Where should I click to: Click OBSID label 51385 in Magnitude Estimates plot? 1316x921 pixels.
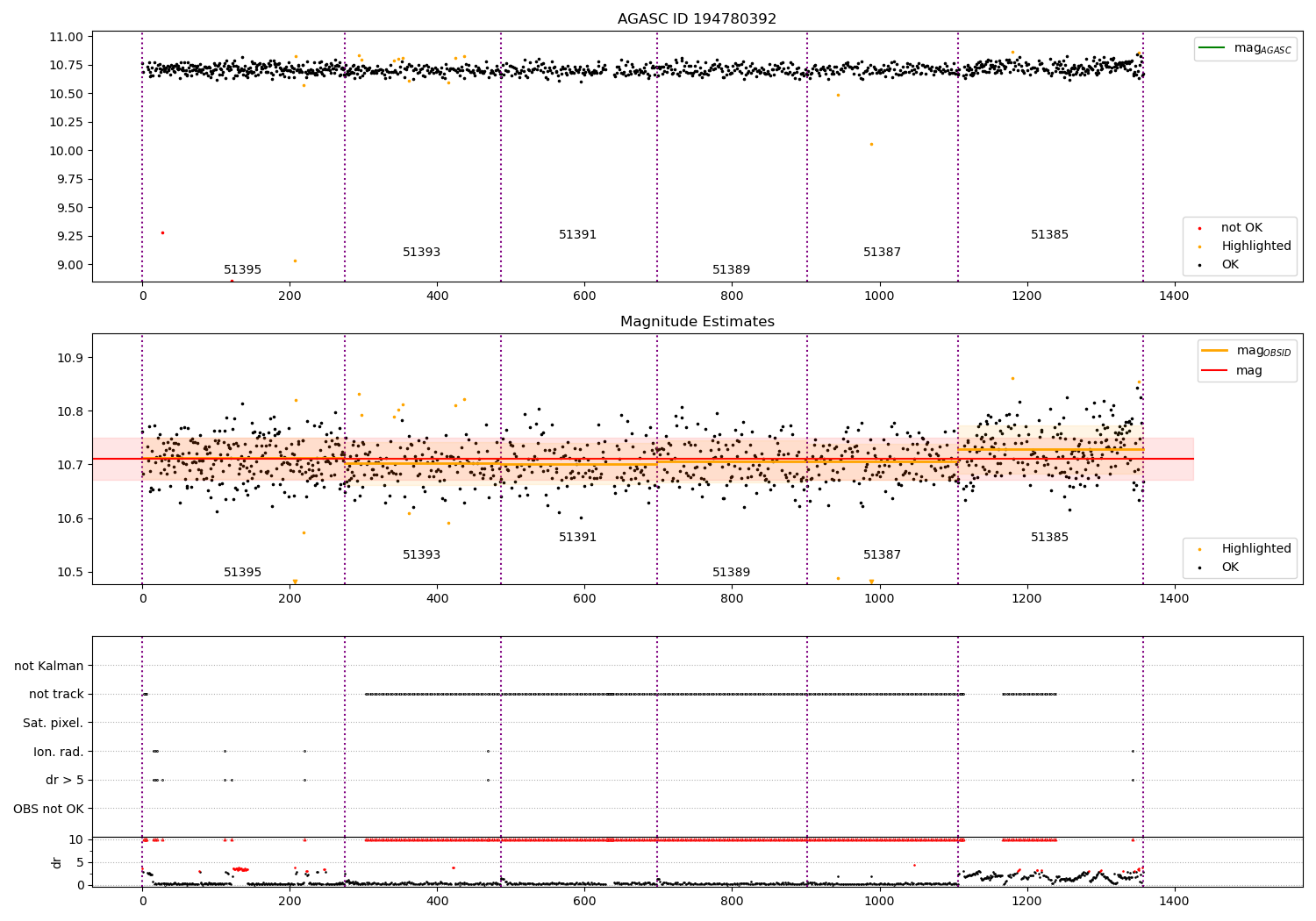(x=1049, y=538)
